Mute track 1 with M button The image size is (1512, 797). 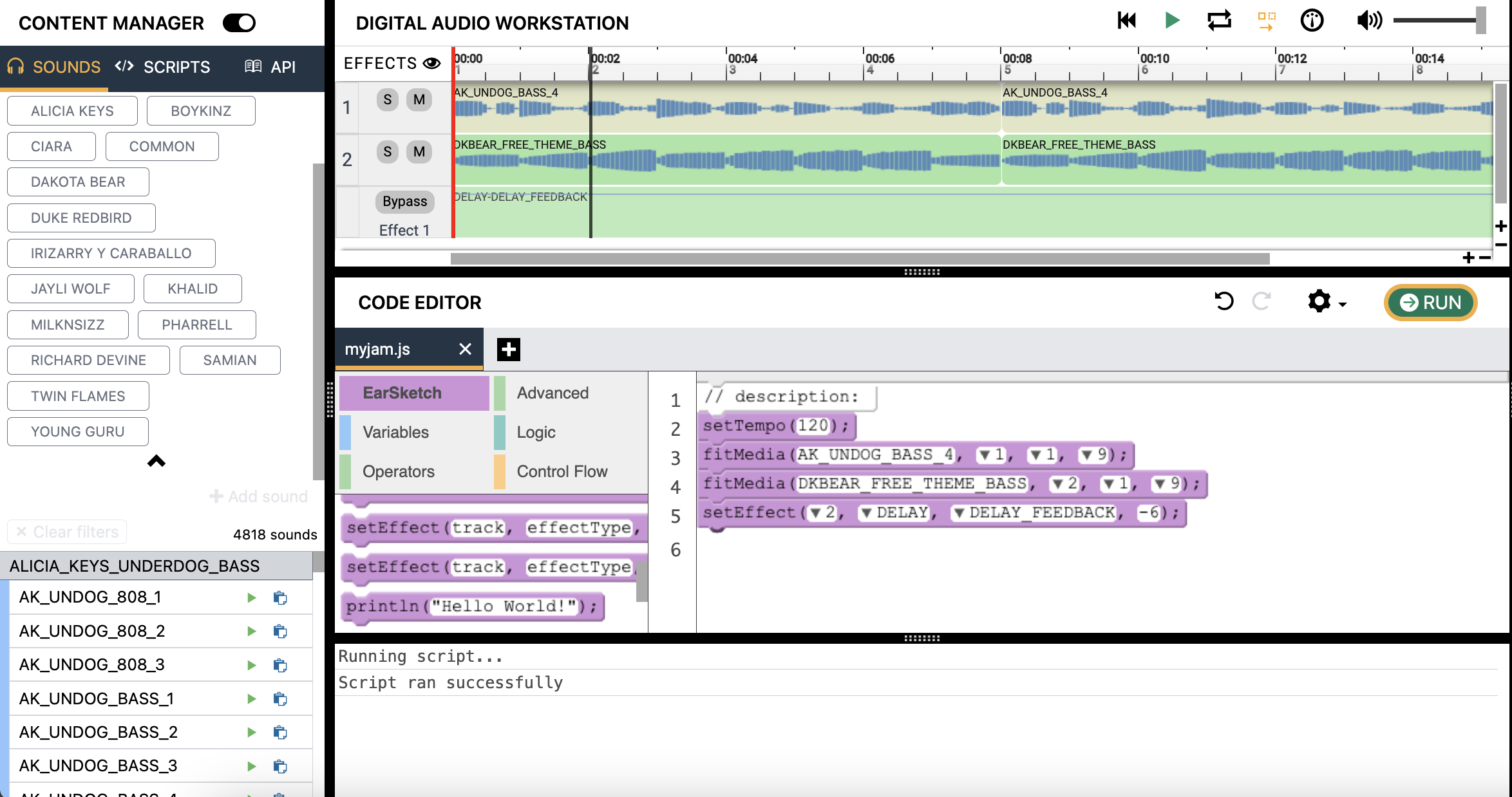pos(419,100)
